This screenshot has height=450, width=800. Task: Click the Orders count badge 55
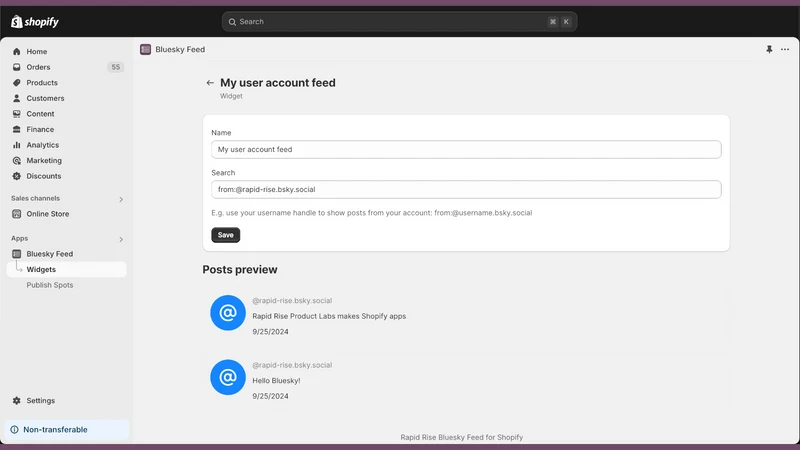pos(116,67)
